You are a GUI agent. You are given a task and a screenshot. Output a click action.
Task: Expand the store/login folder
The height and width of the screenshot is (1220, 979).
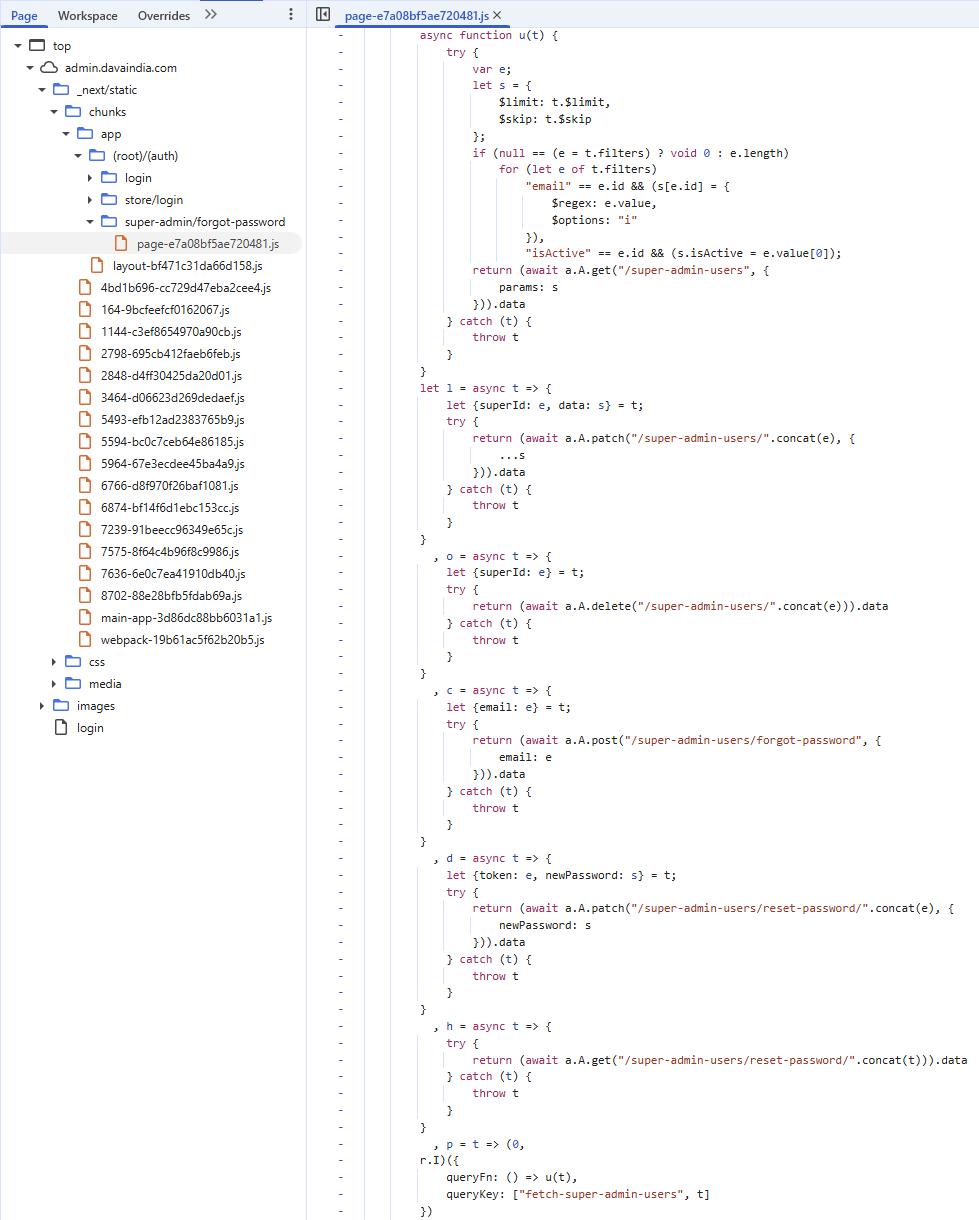pyautogui.click(x=90, y=200)
